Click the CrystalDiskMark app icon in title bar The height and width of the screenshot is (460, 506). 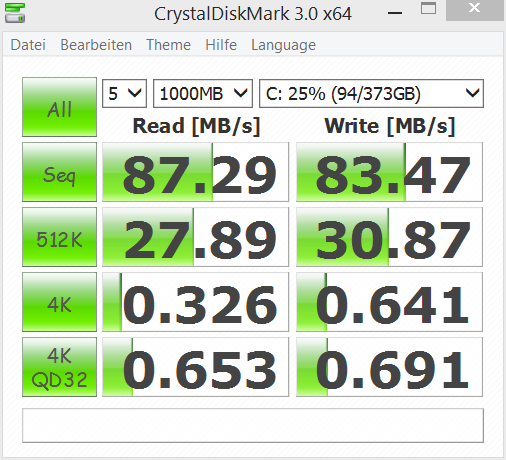pyautogui.click(x=15, y=13)
